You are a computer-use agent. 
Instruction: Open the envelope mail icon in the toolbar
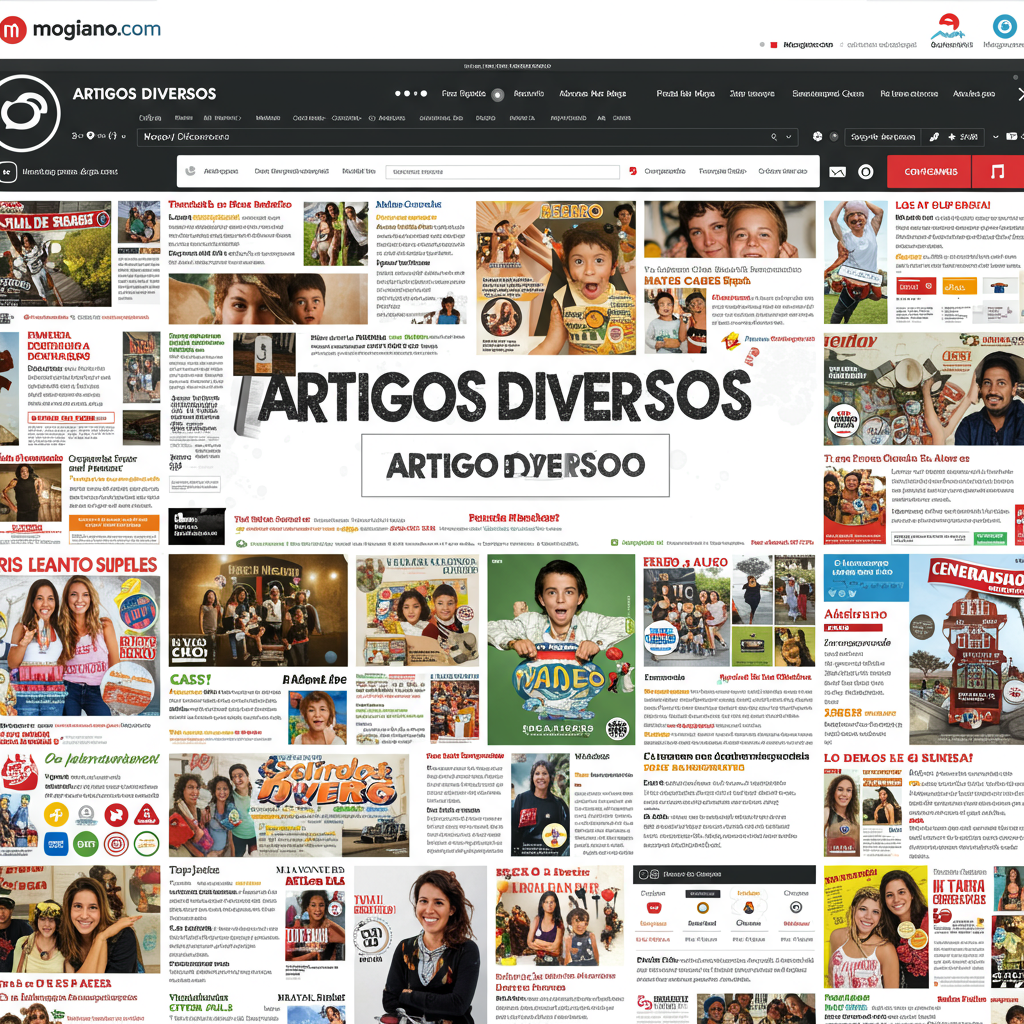837,171
